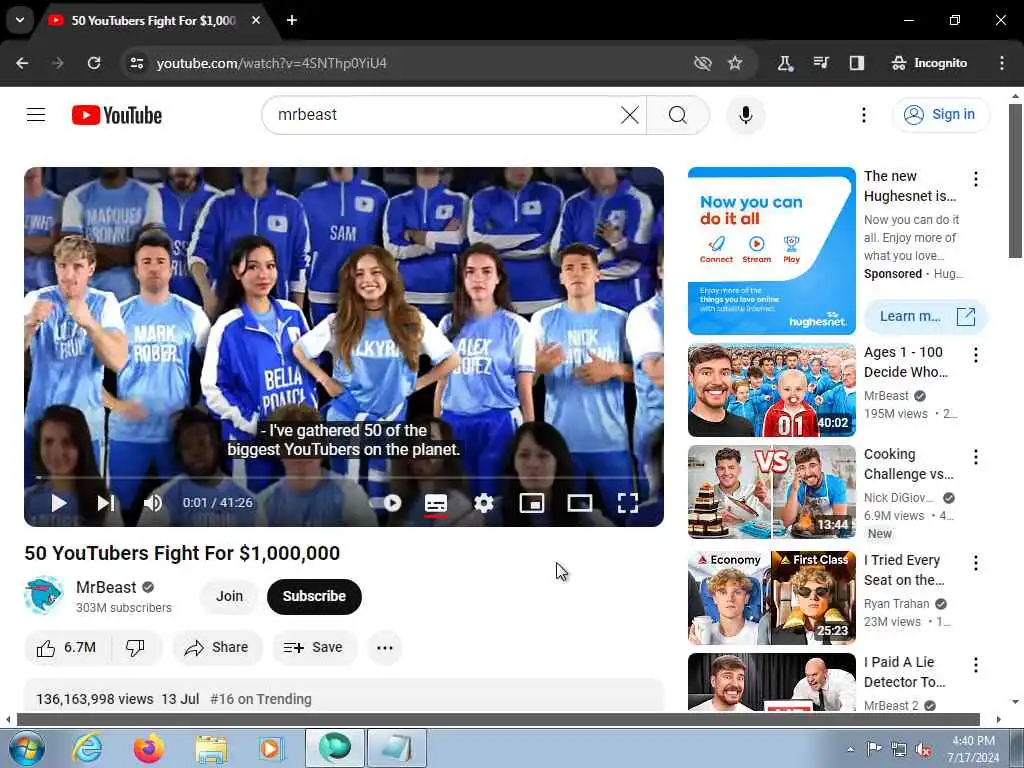Click the magnifier search button

click(x=678, y=115)
